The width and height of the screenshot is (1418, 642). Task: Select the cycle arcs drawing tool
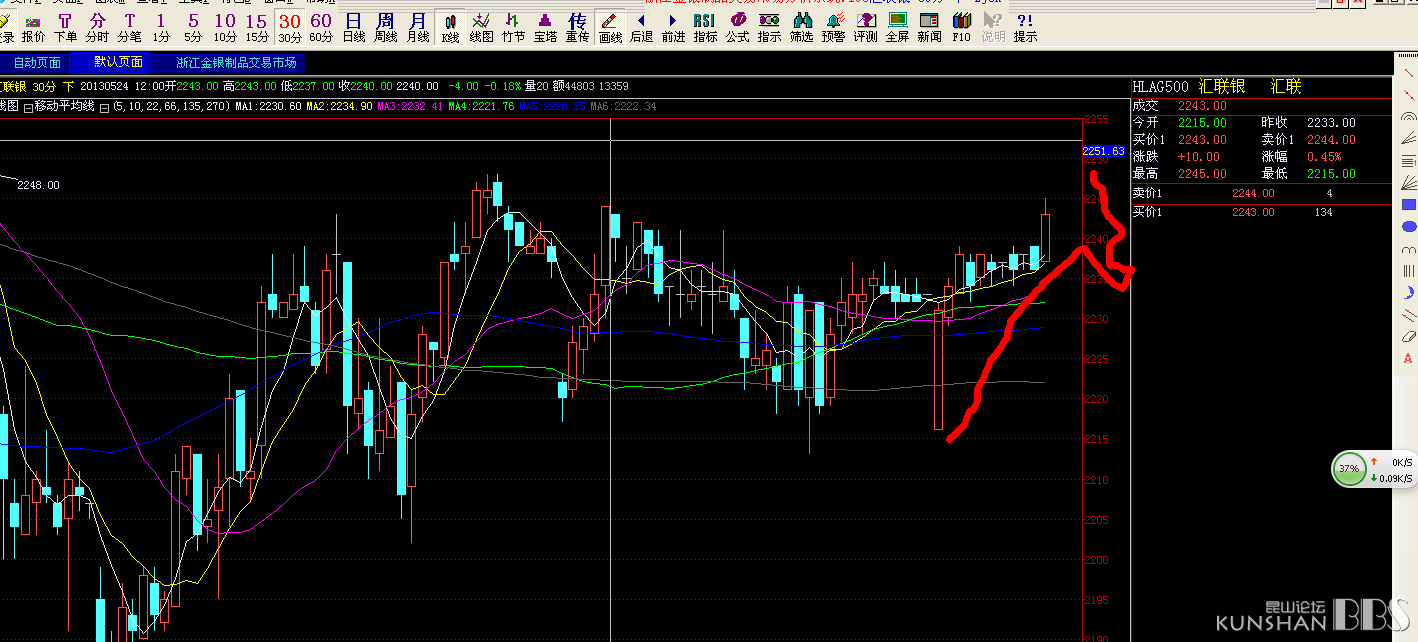[1409, 249]
